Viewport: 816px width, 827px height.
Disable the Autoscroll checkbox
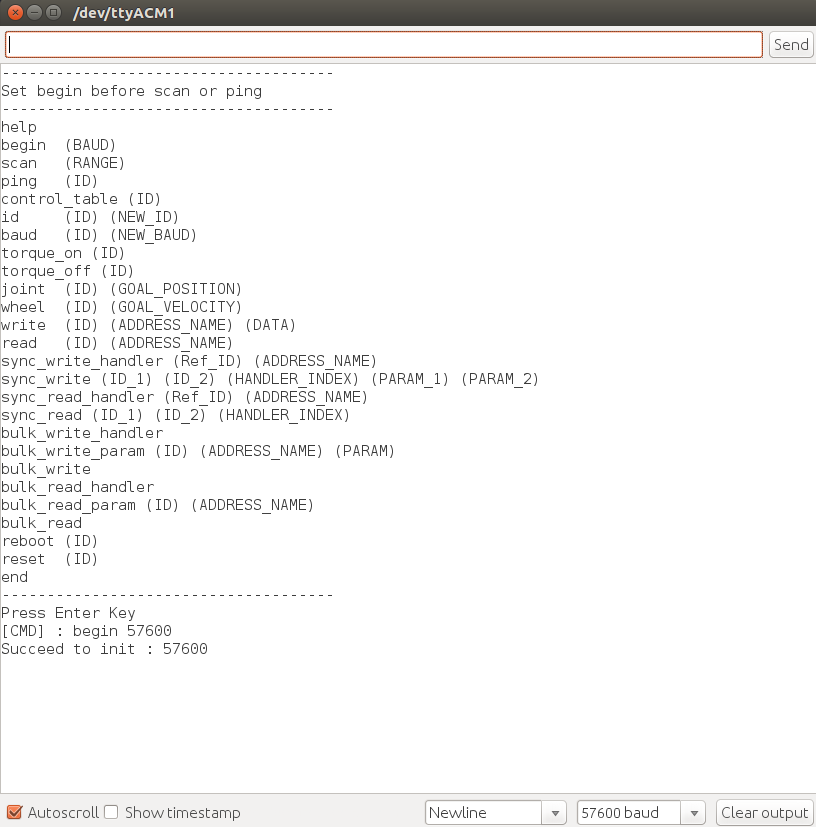point(14,812)
